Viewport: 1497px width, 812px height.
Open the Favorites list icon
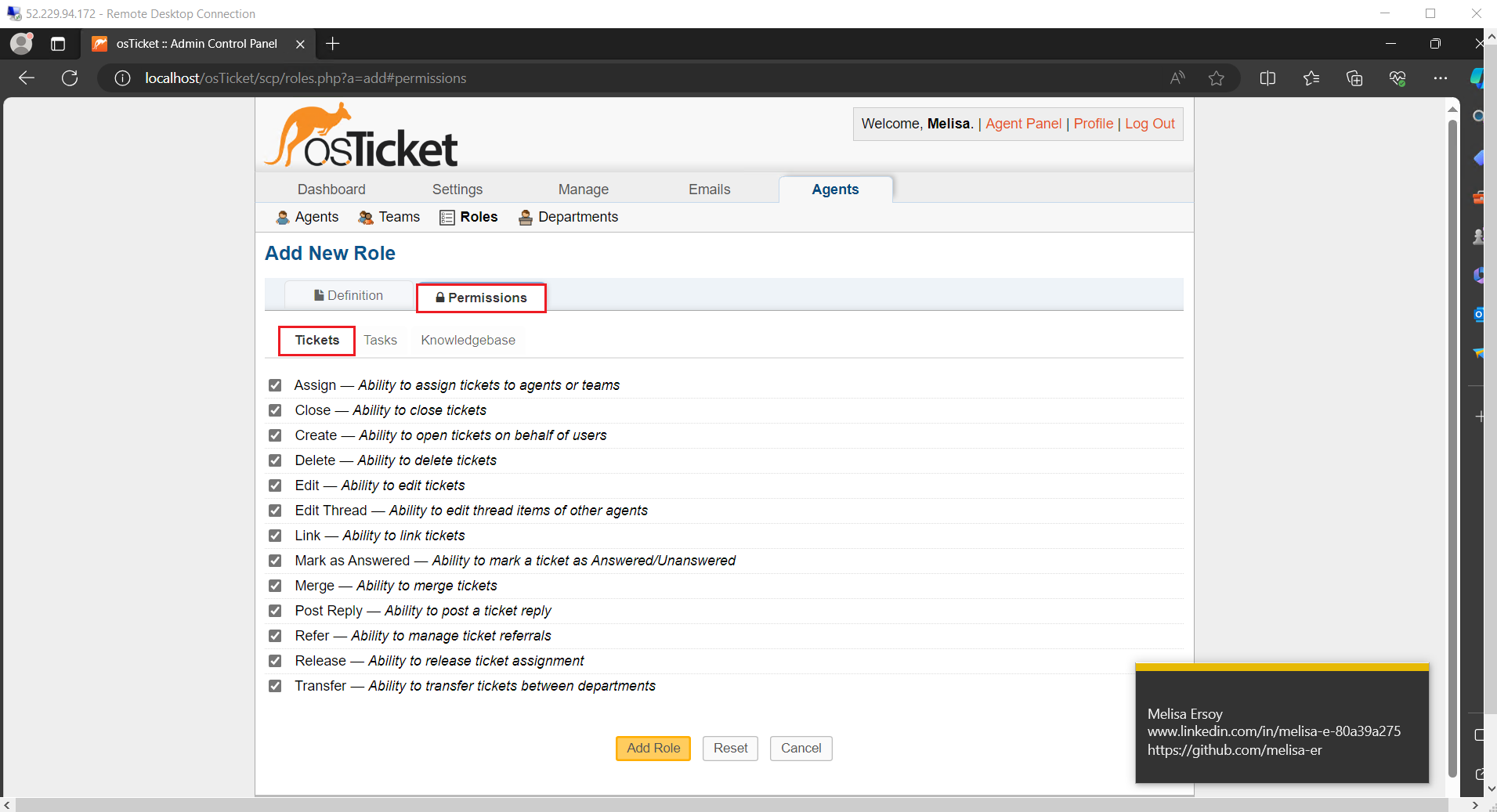tap(1311, 78)
